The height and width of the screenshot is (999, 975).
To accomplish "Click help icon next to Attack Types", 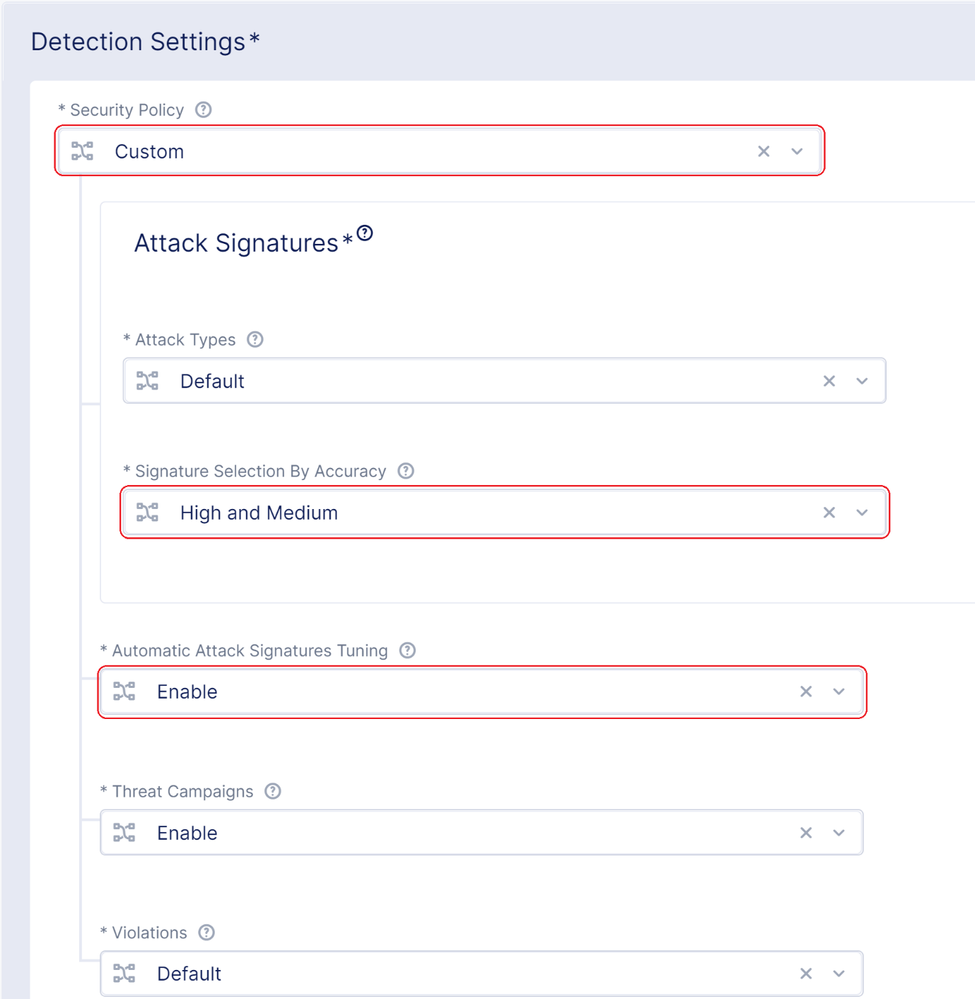I will (x=255, y=340).
